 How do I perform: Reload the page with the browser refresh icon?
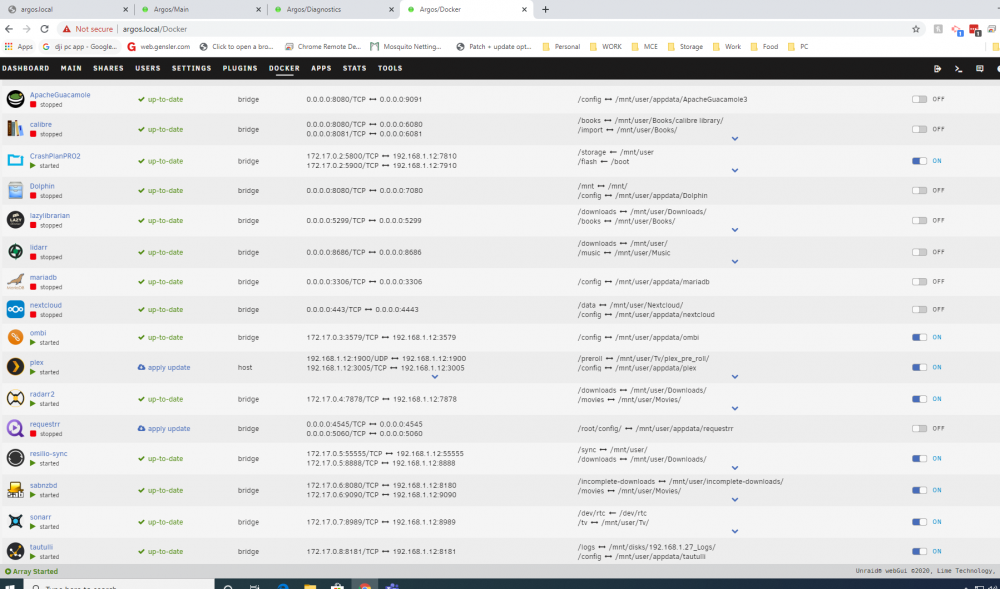[44, 29]
